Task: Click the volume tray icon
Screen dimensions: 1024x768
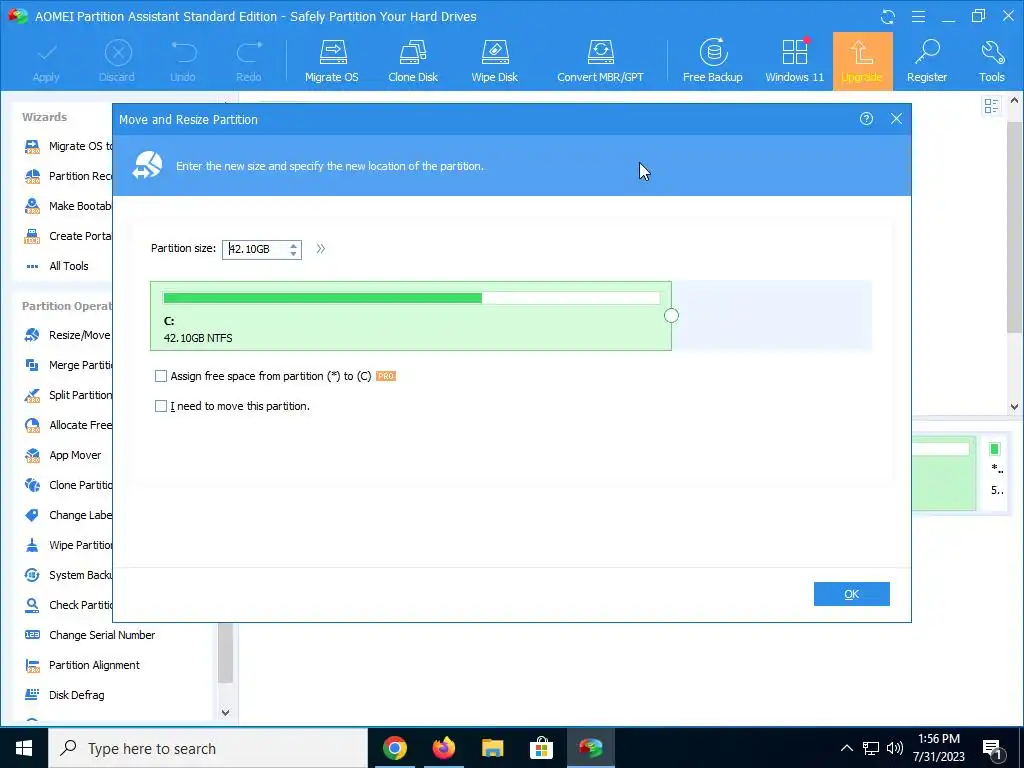Action: pyautogui.click(x=895, y=748)
